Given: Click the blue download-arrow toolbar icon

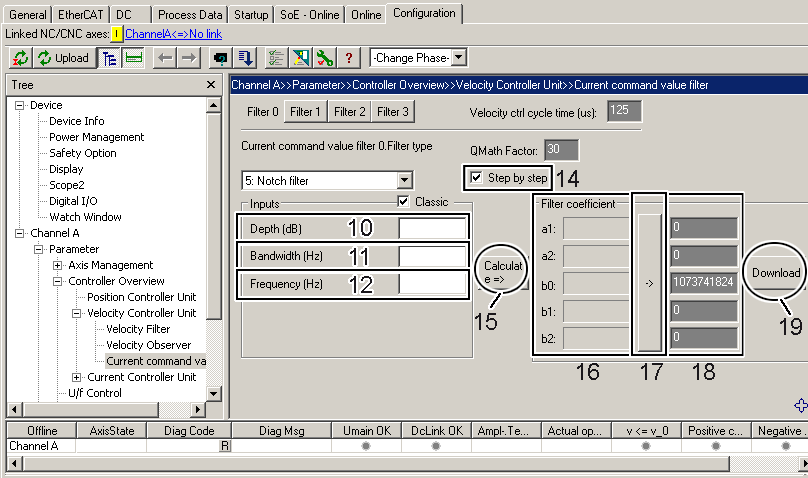Looking at the screenshot, I should tap(245, 58).
